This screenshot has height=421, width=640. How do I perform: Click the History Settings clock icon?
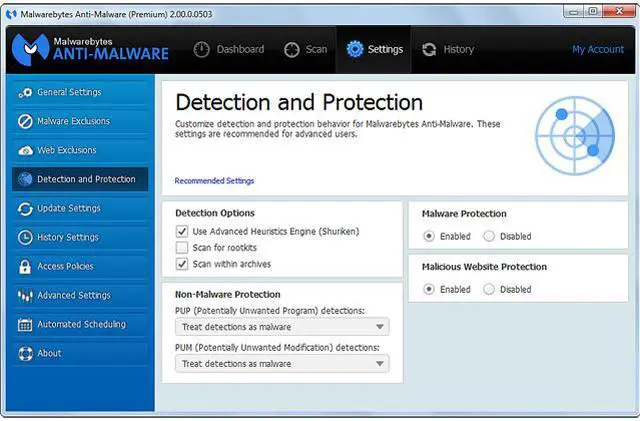(25, 237)
